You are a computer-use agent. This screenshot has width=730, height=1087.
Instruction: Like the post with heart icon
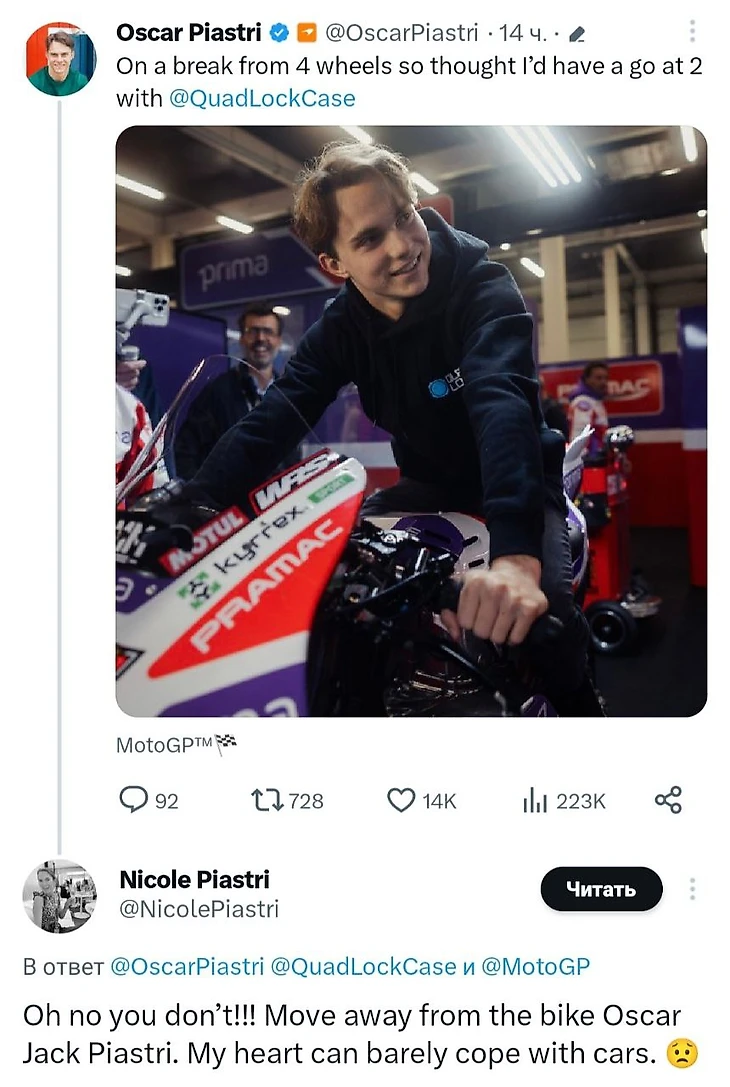coord(401,799)
